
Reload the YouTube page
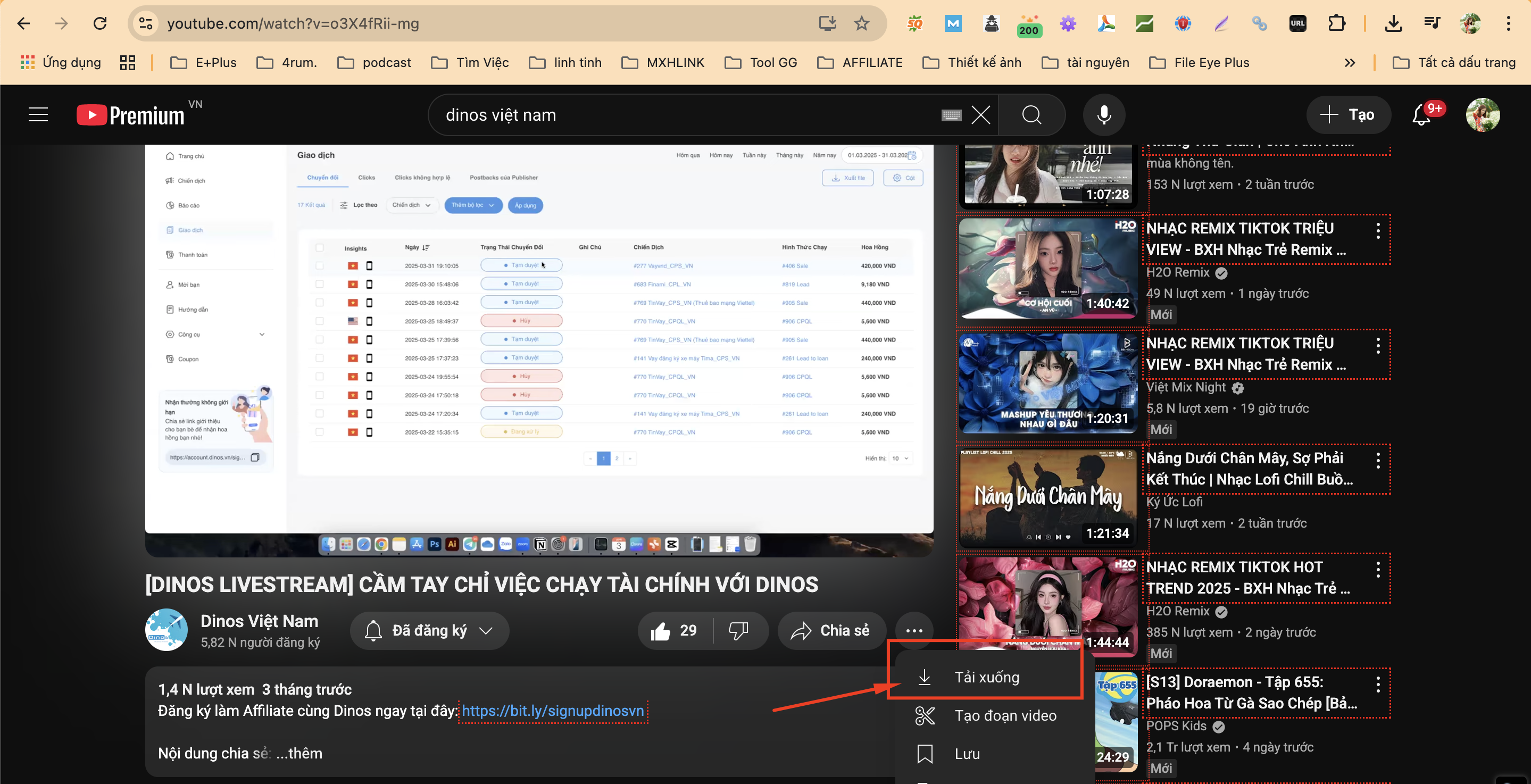(x=101, y=24)
